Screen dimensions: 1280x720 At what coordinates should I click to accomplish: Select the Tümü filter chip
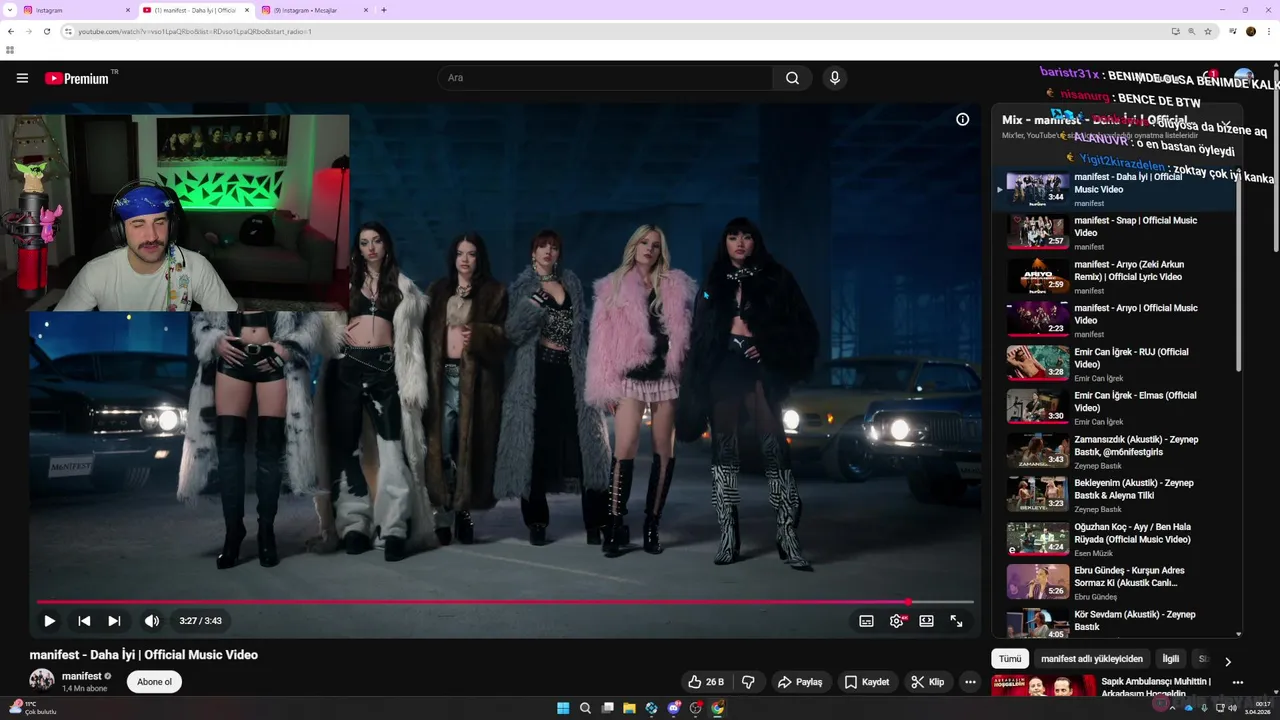pyautogui.click(x=1010, y=659)
